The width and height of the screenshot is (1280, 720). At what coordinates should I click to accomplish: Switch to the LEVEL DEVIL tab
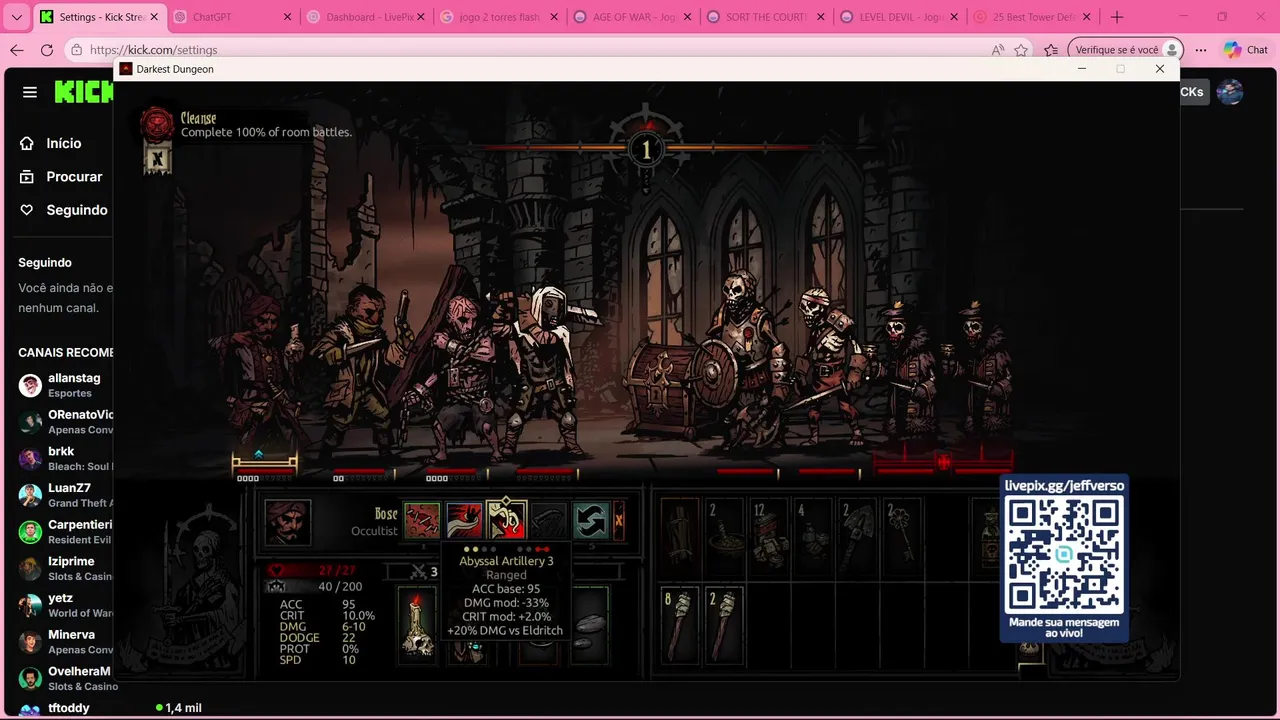point(898,17)
